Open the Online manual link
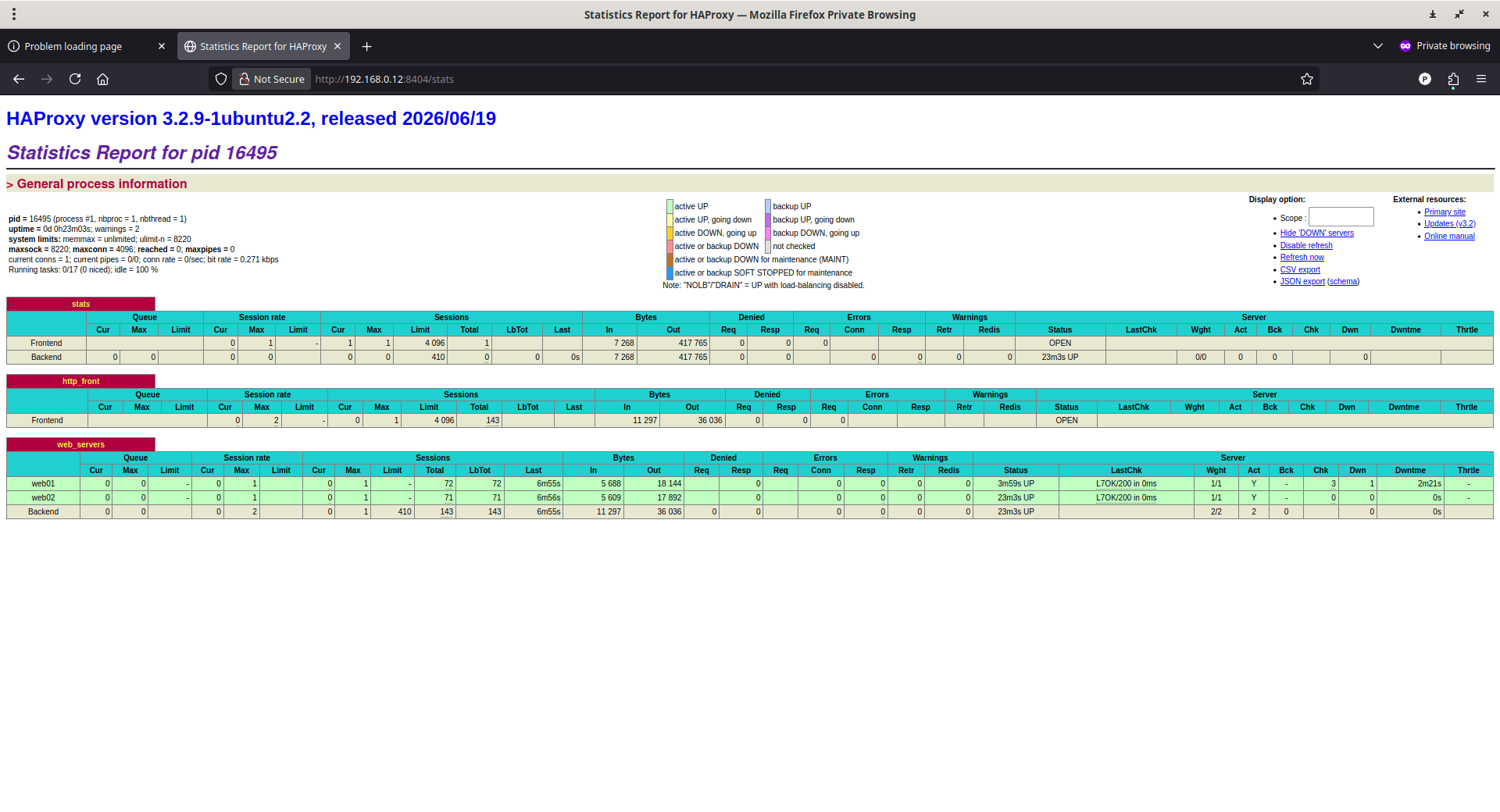The height and width of the screenshot is (812, 1500). click(x=1449, y=236)
